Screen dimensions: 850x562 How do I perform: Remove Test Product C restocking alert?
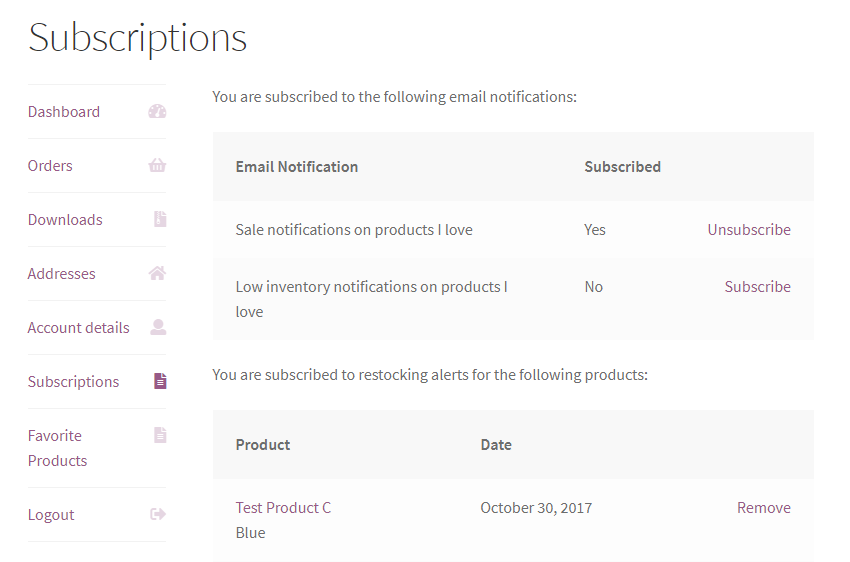click(x=763, y=508)
